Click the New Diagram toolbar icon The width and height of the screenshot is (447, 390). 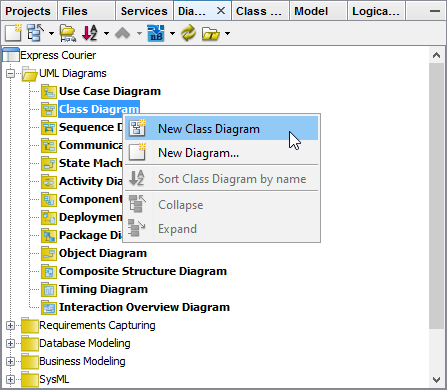(13, 33)
